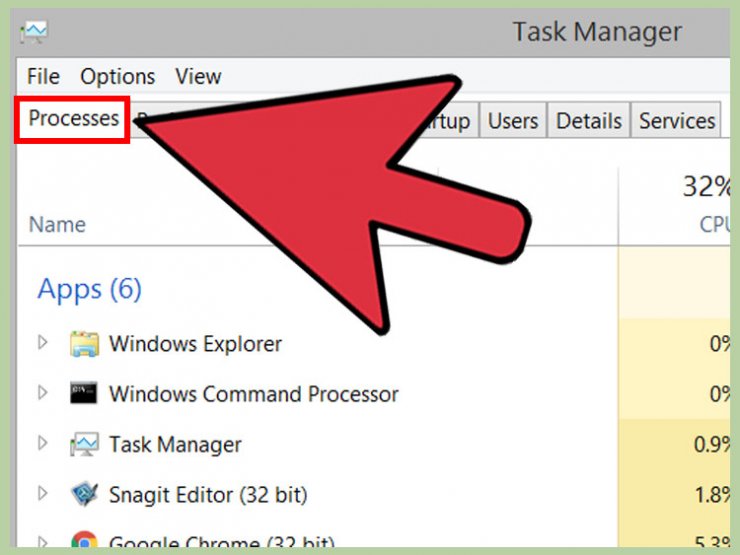The height and width of the screenshot is (555, 740).
Task: Select the Windows Explorer folder icon
Action: tap(84, 344)
